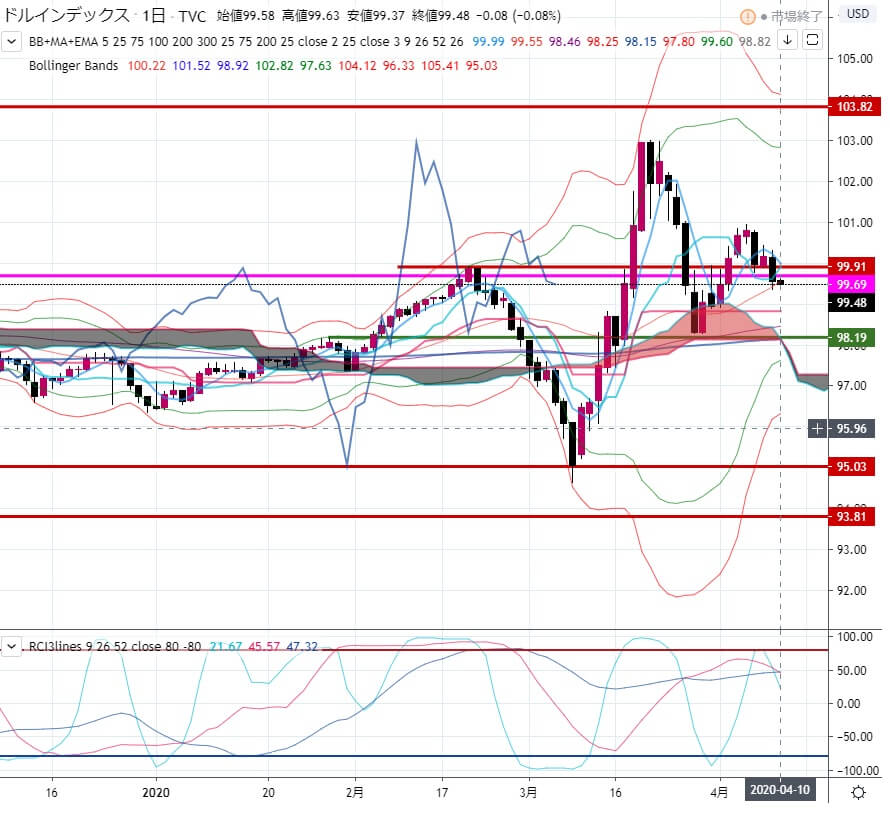Click the BB+MA+EMA indicator title
890x814 pixels.
tap(63, 41)
